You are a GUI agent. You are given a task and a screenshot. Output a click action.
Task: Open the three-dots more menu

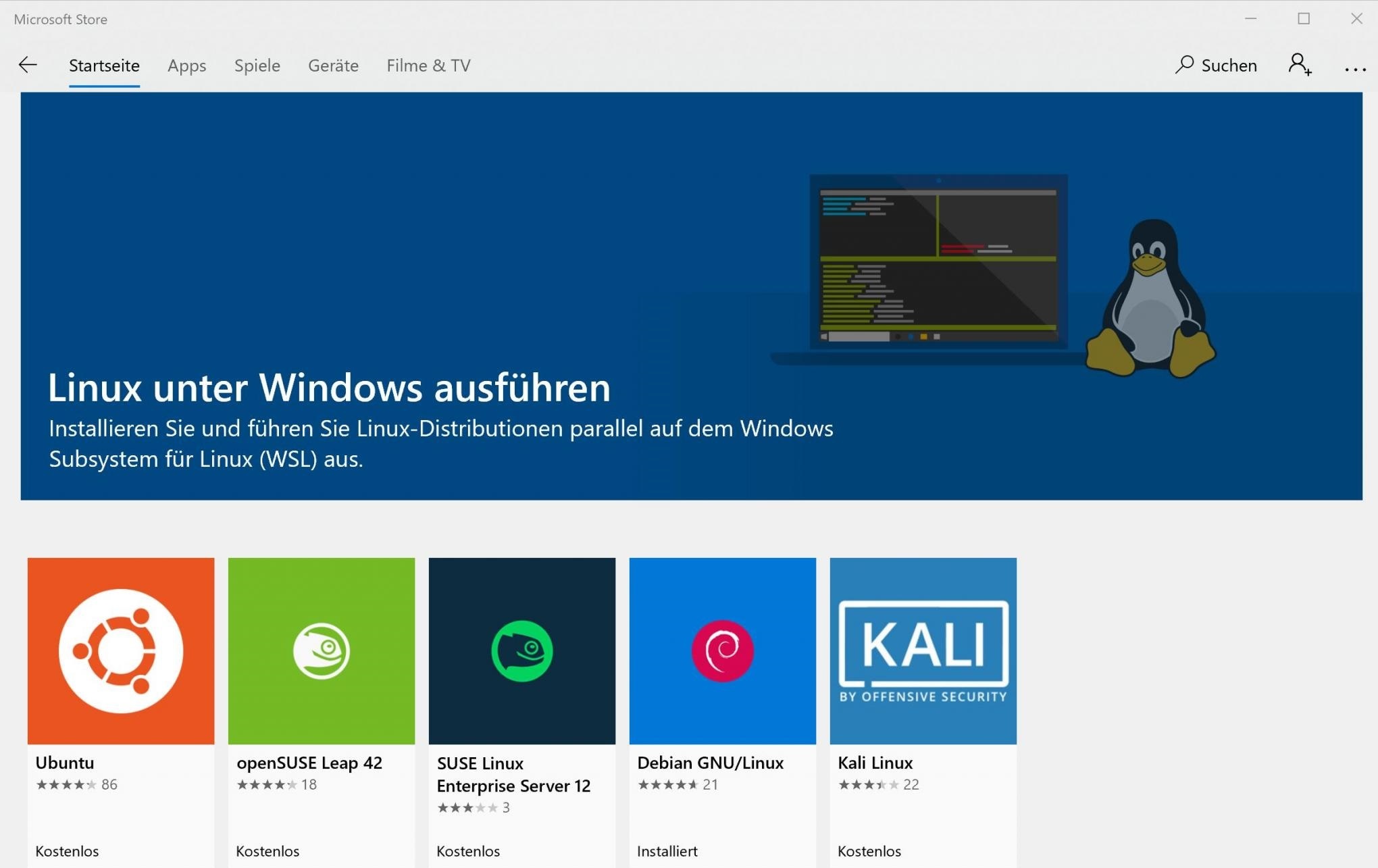[x=1355, y=68]
